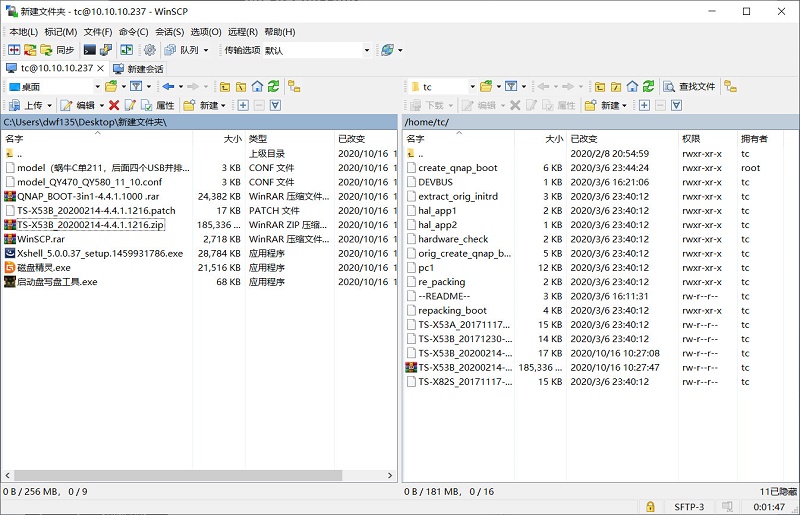800x515 pixels.
Task: Click the local path bar C:\Users\dwf135\Desktop
Action: (199, 122)
